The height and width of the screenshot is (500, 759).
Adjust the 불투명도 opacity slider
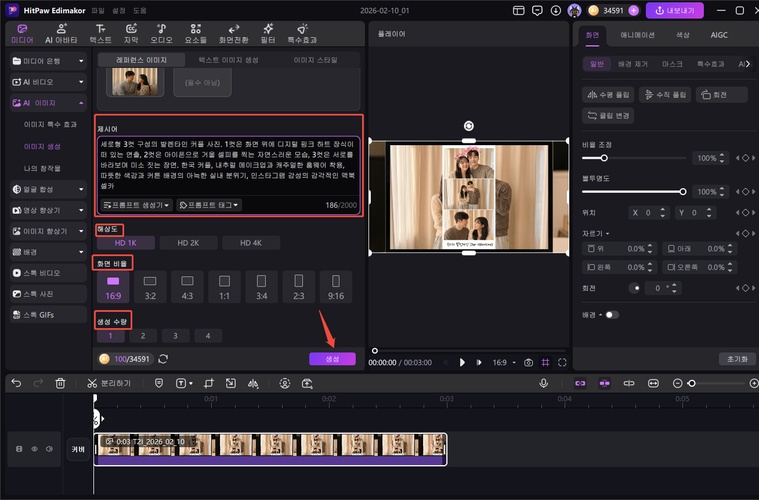(x=634, y=192)
